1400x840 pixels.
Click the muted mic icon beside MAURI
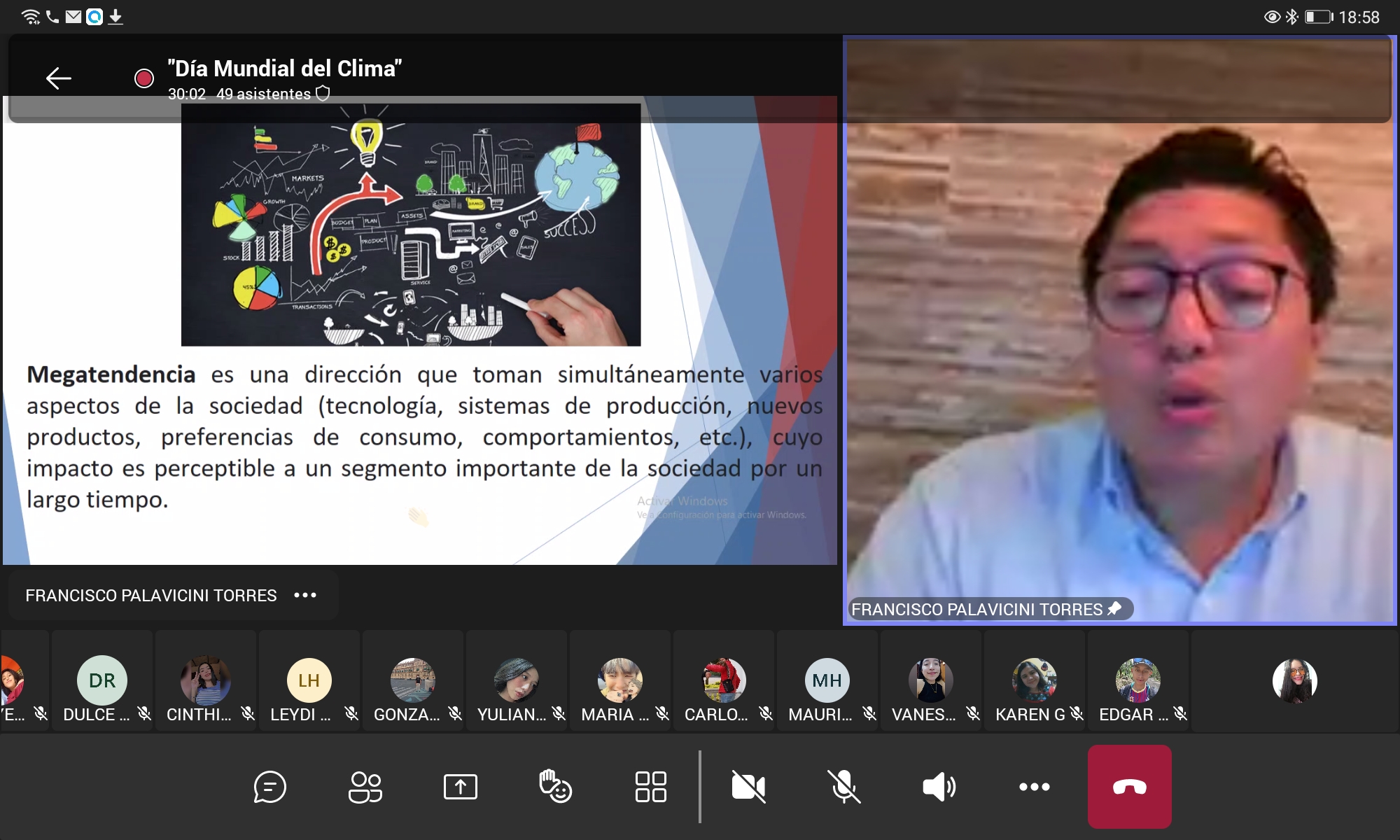point(869,713)
